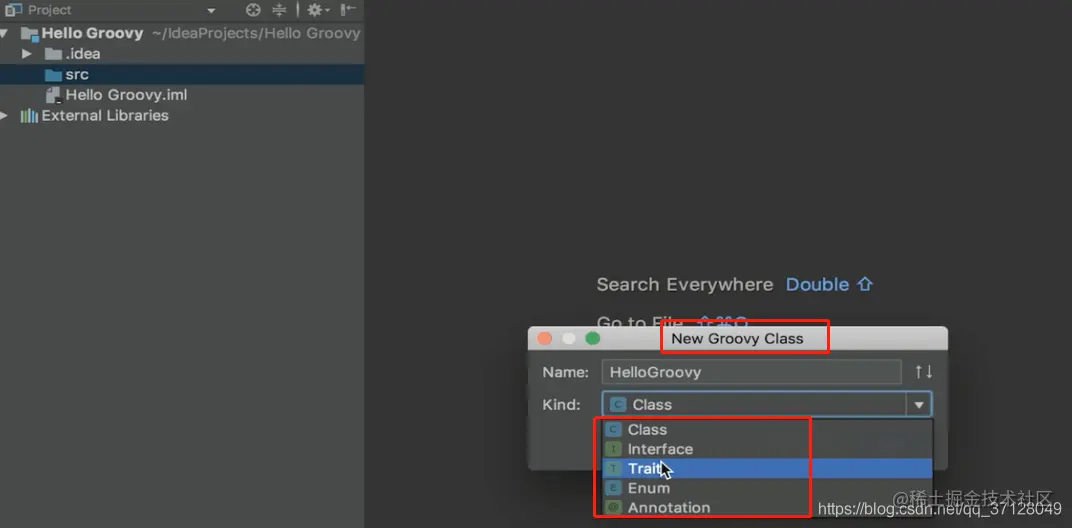
Task: Click the Hello Groovy.iml file icon
Action: (53, 94)
